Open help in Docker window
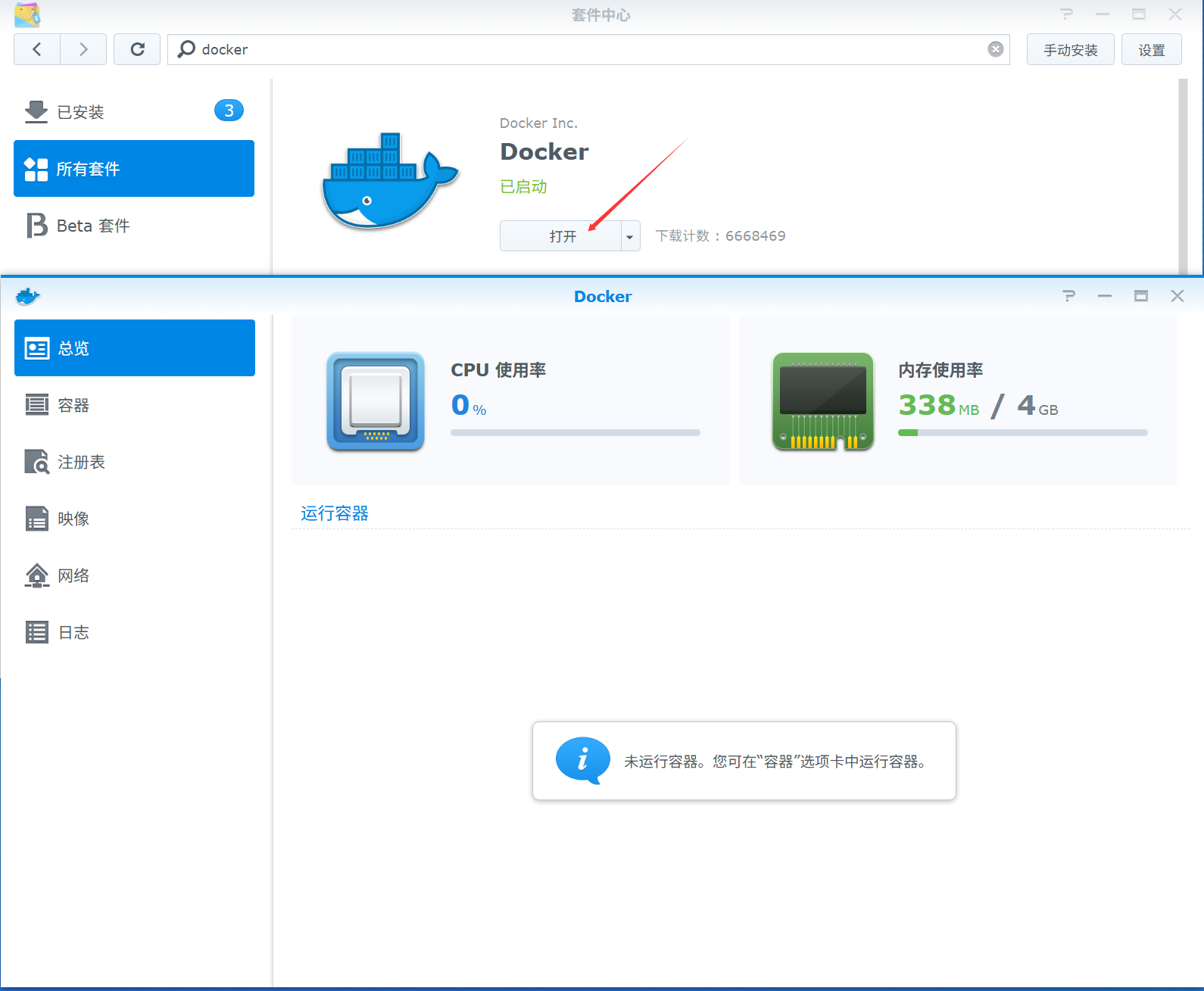The width and height of the screenshot is (1204, 991). click(1069, 296)
